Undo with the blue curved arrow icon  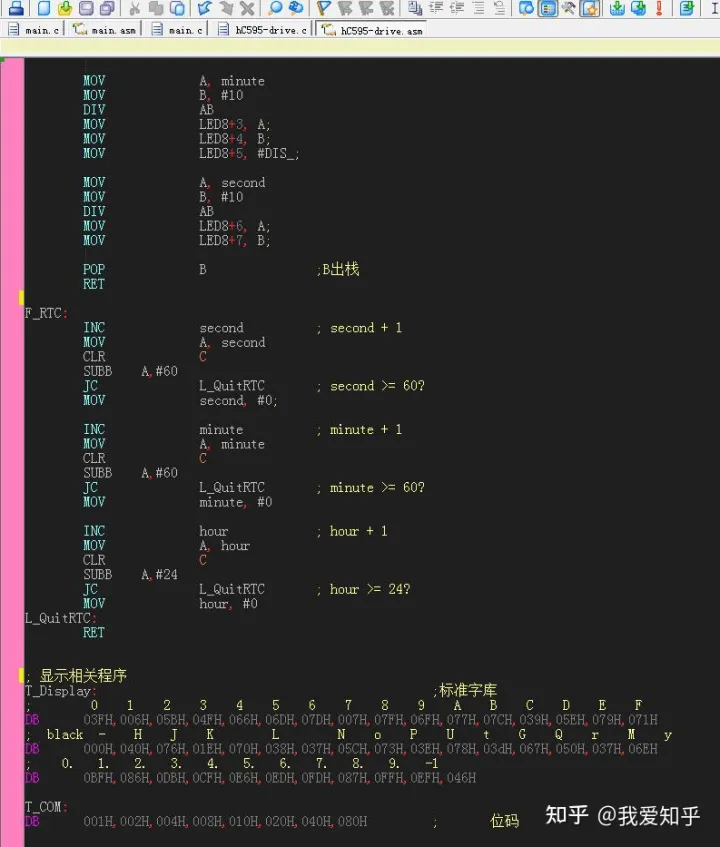[x=205, y=8]
